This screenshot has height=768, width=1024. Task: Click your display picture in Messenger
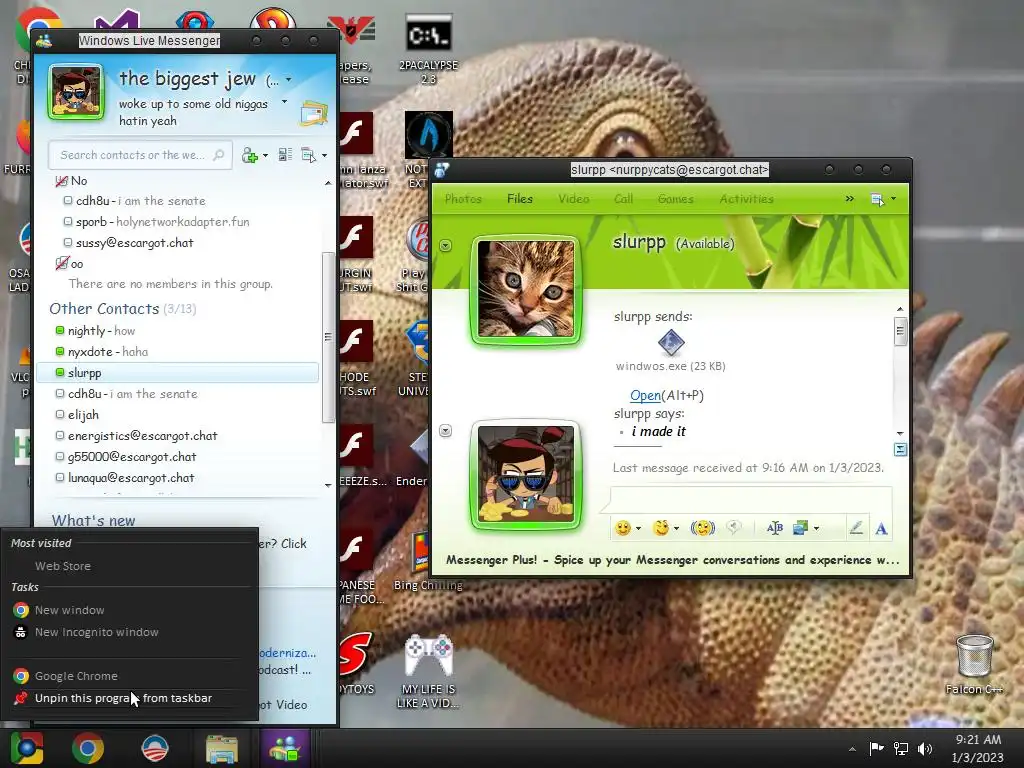[76, 91]
